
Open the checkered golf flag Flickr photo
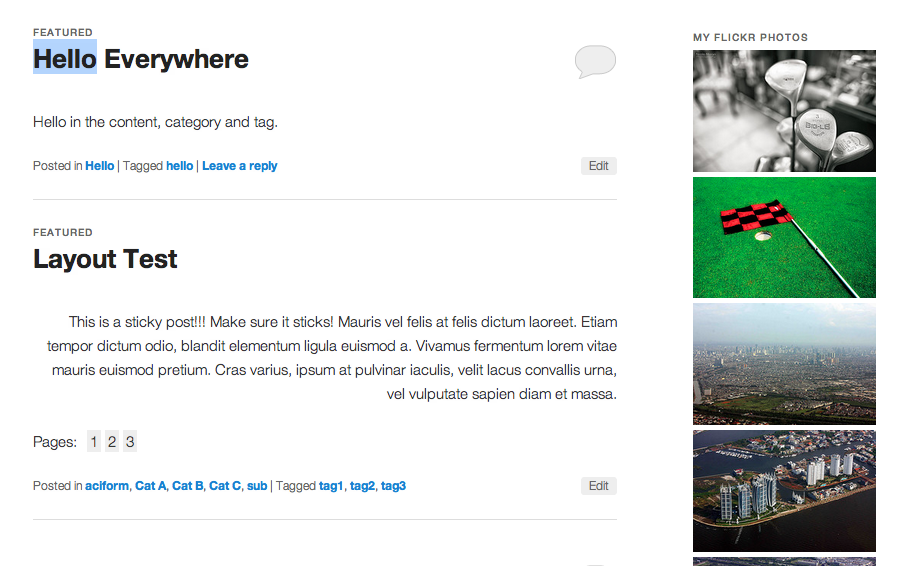pyautogui.click(x=784, y=238)
